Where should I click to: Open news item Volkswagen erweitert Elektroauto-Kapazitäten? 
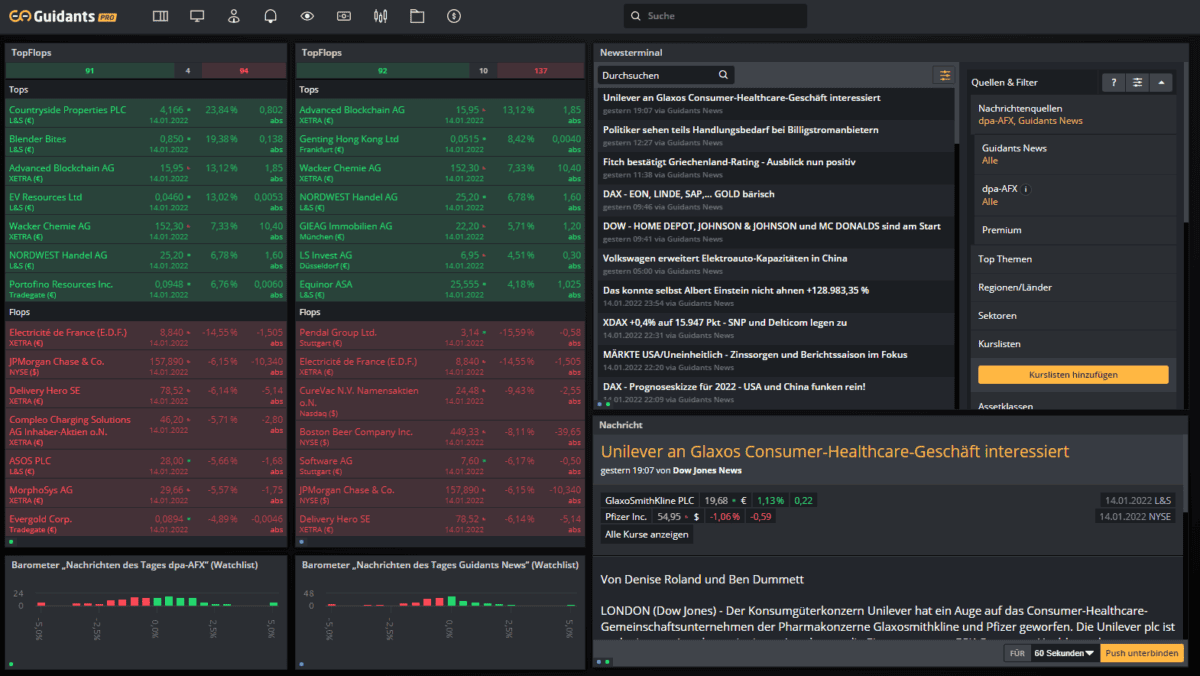[776, 263]
